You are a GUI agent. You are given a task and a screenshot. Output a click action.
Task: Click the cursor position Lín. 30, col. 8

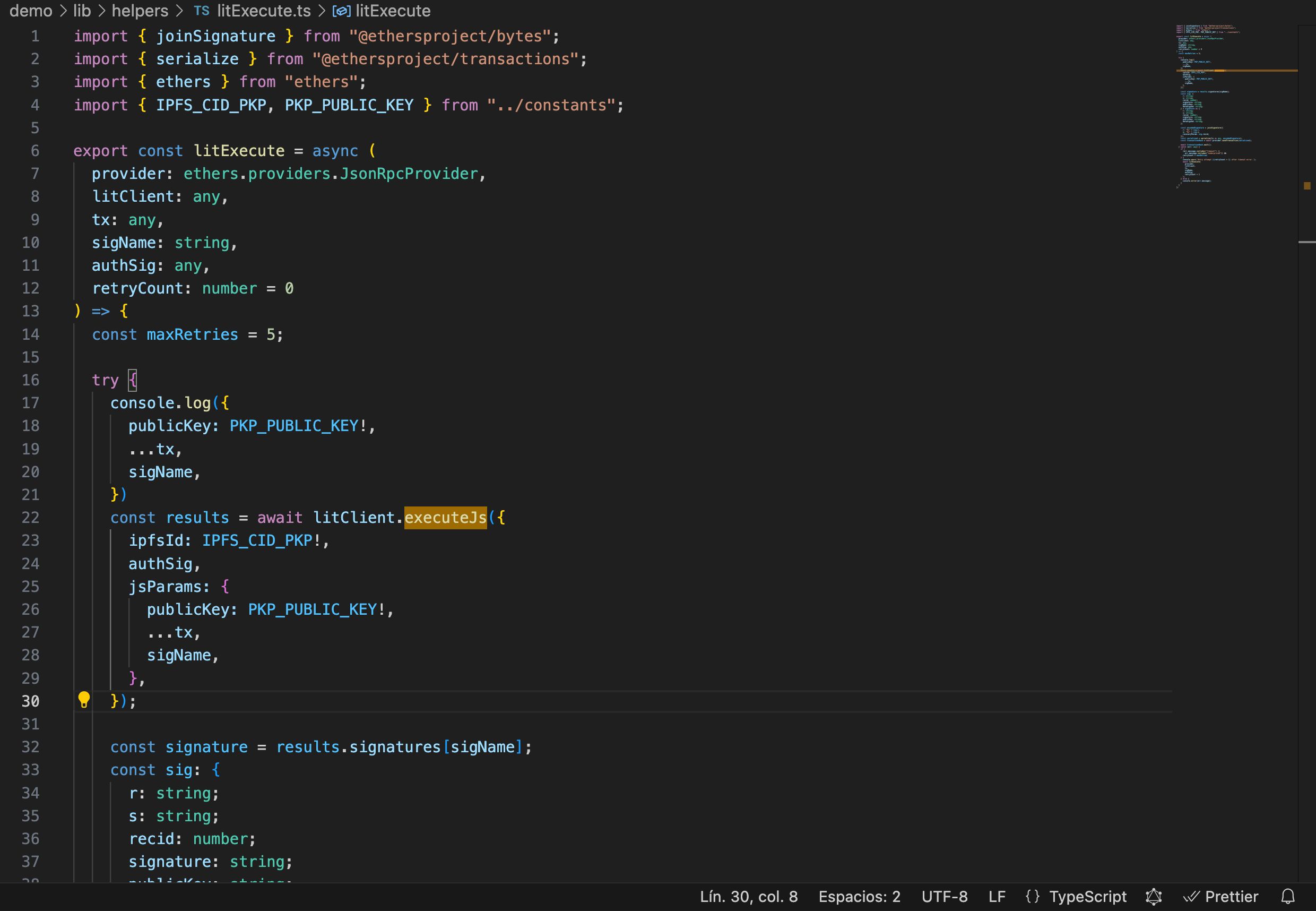click(748, 897)
